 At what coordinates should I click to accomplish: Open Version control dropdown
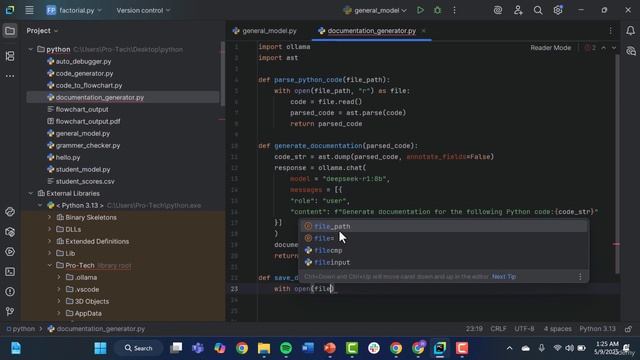(143, 10)
